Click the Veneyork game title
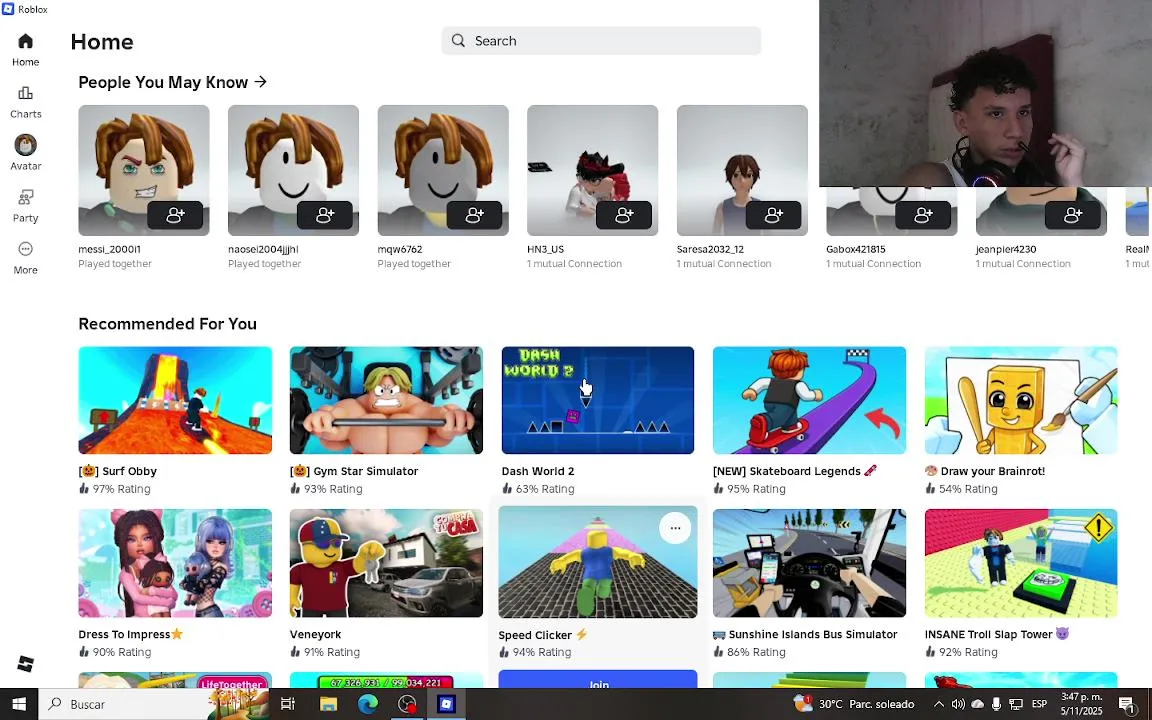 pos(315,634)
